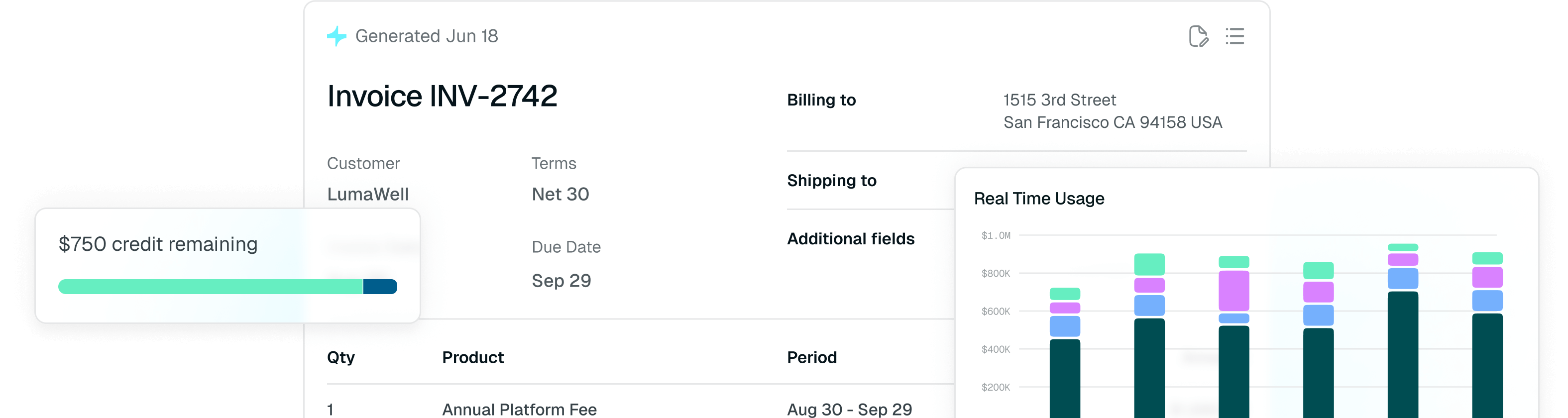
Task: Click the Invoice INV-2742 title
Action: 442,96
